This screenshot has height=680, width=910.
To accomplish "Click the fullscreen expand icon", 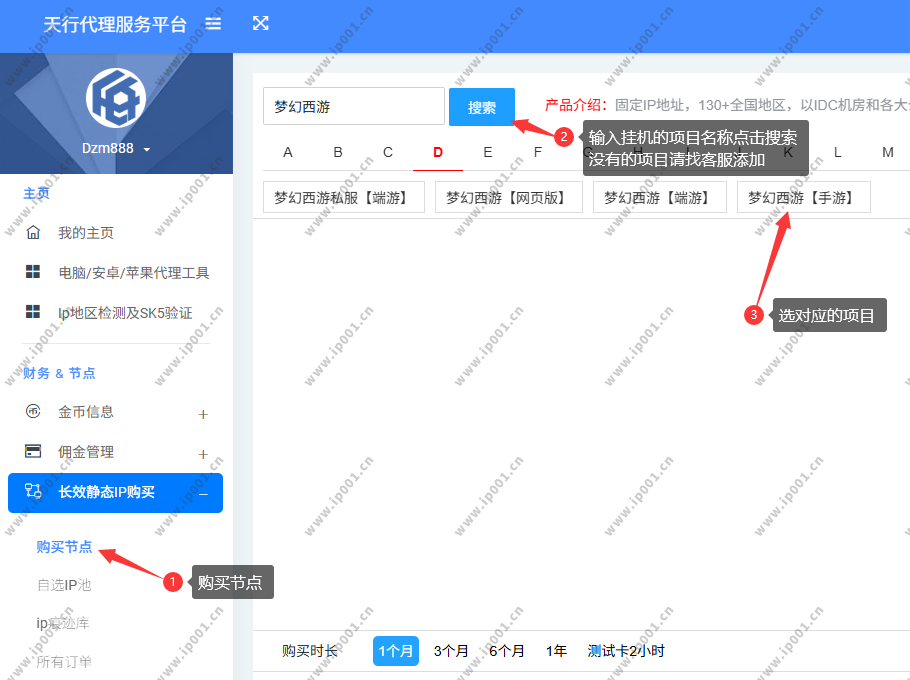I will pos(261,24).
